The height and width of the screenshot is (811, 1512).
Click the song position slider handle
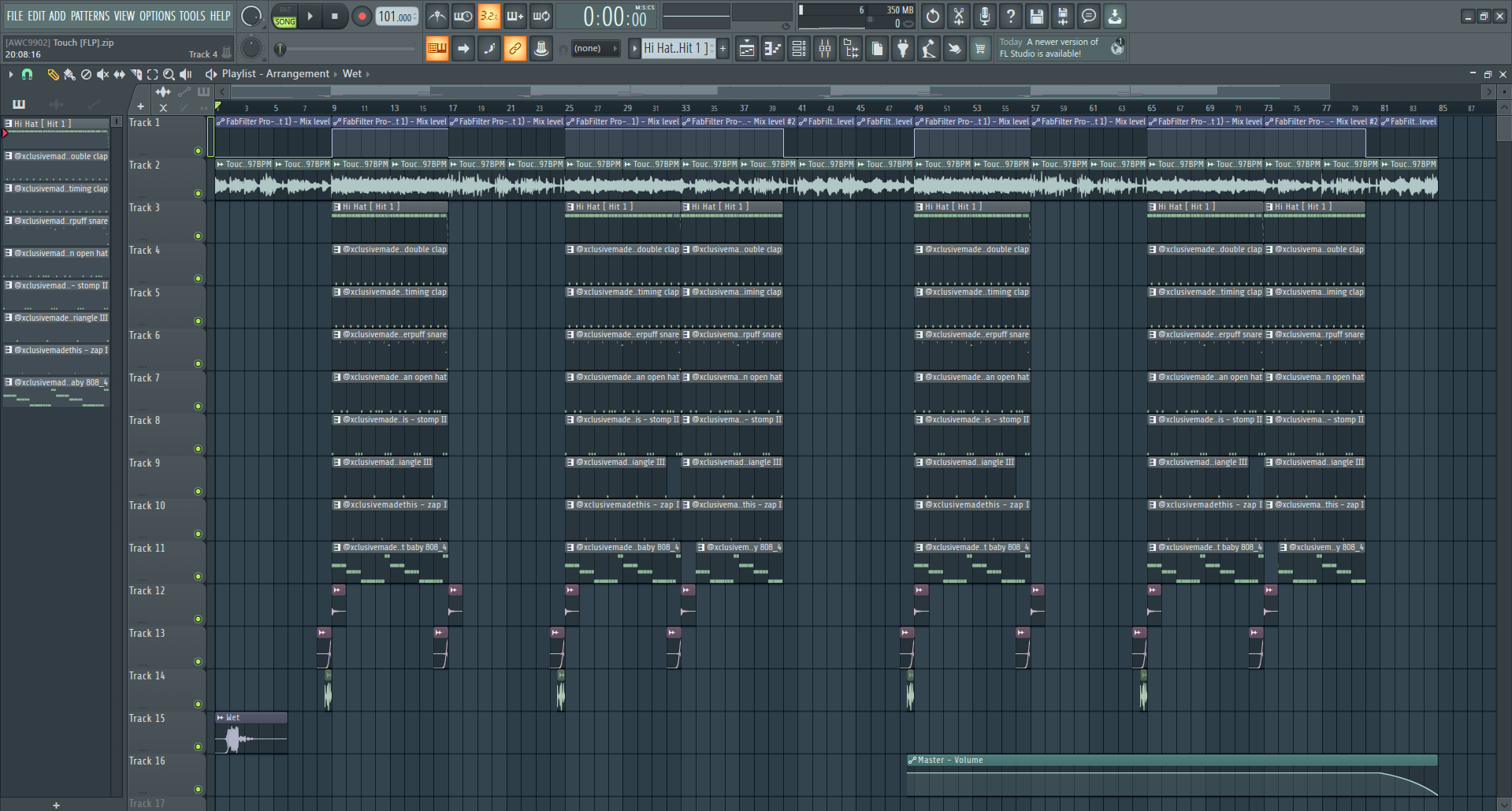(280, 49)
